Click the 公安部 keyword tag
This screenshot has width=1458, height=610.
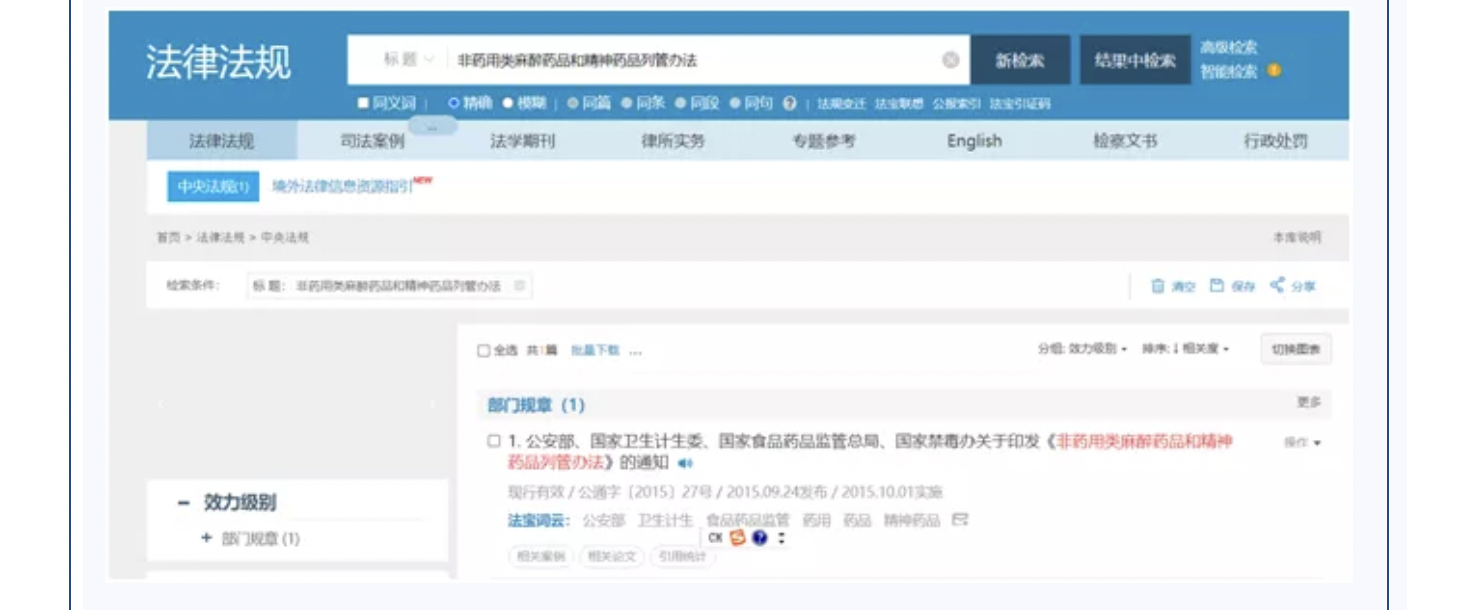coord(603,520)
